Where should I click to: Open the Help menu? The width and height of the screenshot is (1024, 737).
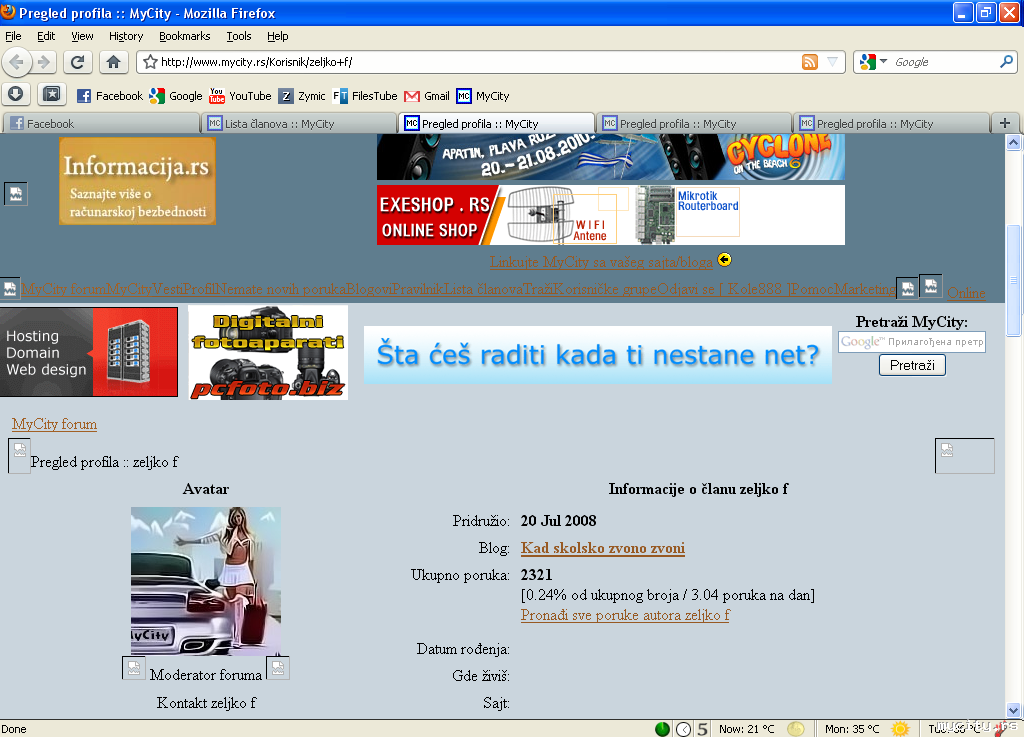(278, 36)
